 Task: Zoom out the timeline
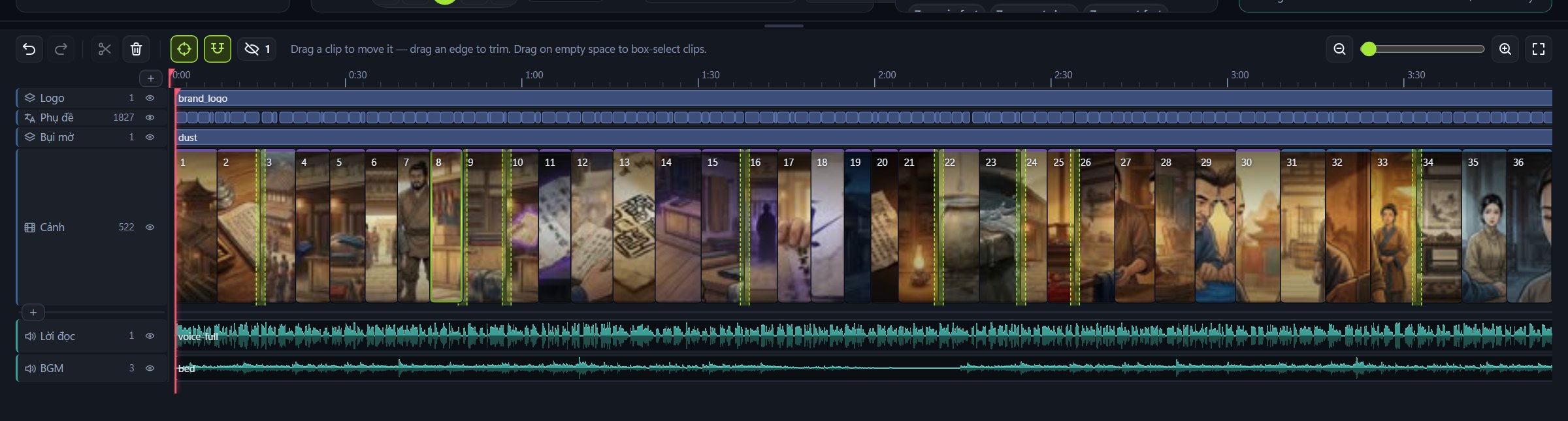pyautogui.click(x=1339, y=49)
